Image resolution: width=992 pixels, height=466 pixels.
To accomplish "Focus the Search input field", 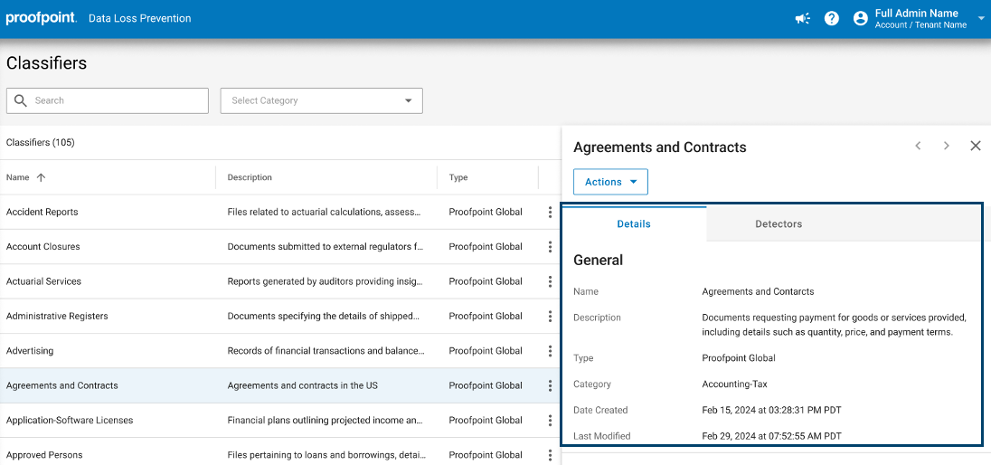I will (108, 101).
